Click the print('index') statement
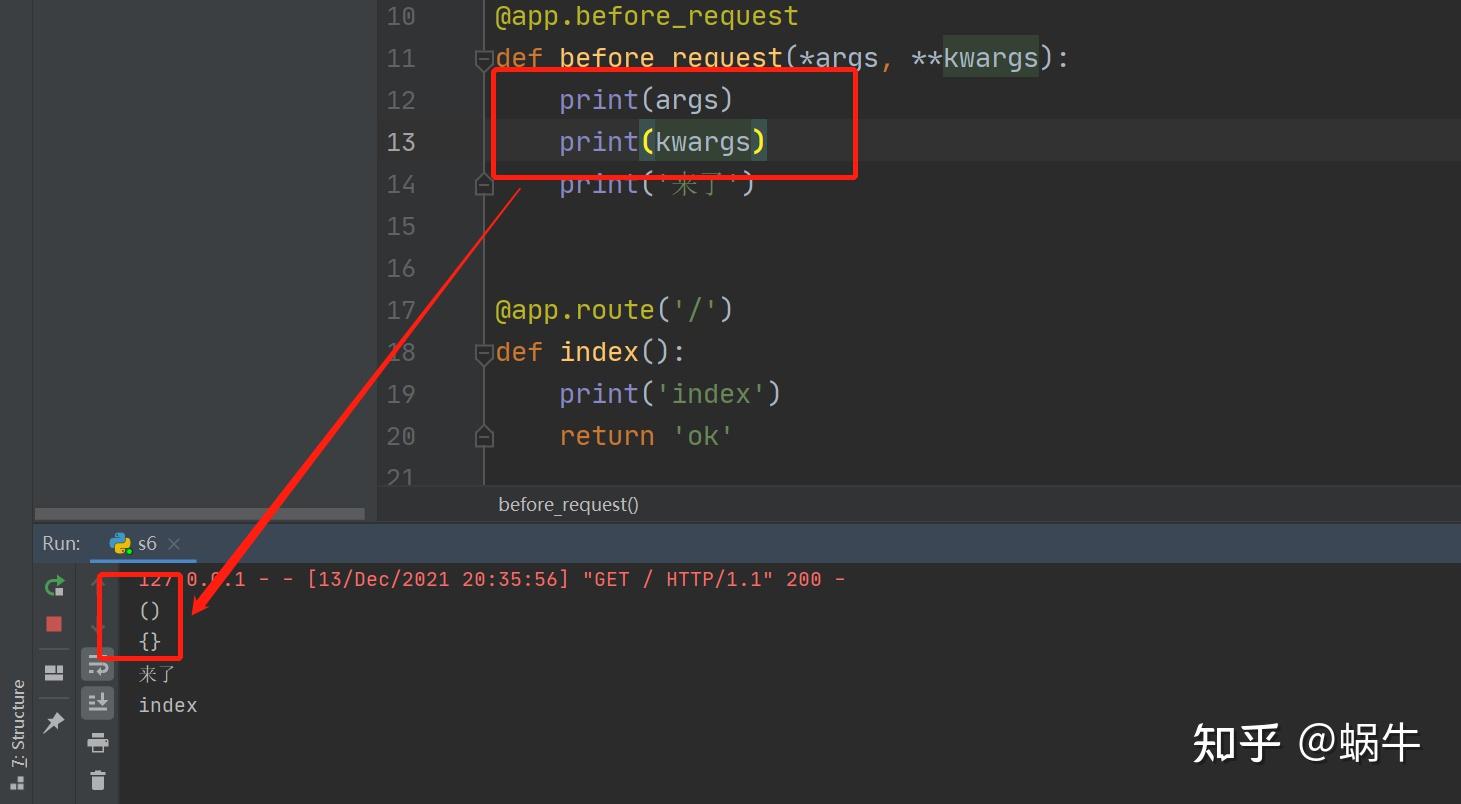 [x=670, y=394]
